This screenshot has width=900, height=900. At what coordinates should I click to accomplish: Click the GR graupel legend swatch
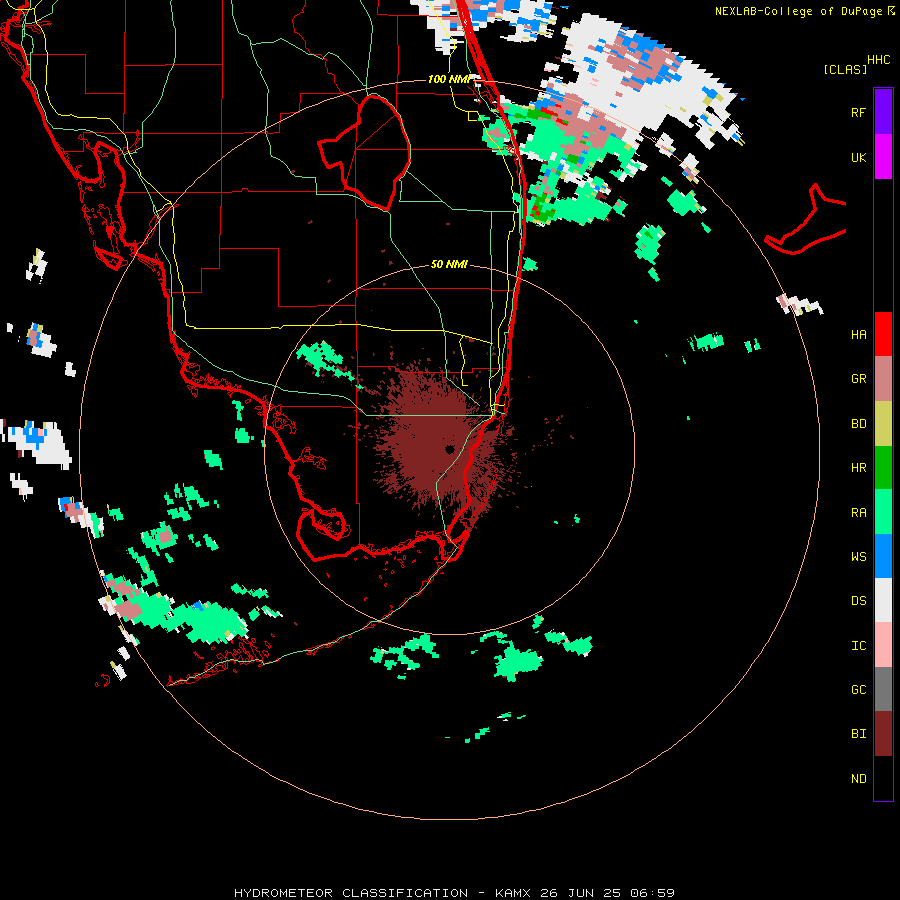883,379
